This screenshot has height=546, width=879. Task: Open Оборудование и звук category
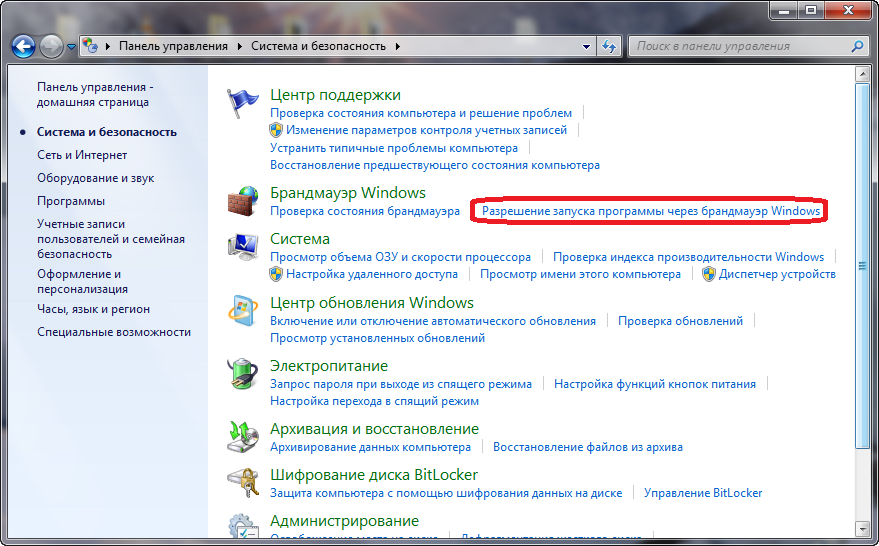[x=95, y=178]
